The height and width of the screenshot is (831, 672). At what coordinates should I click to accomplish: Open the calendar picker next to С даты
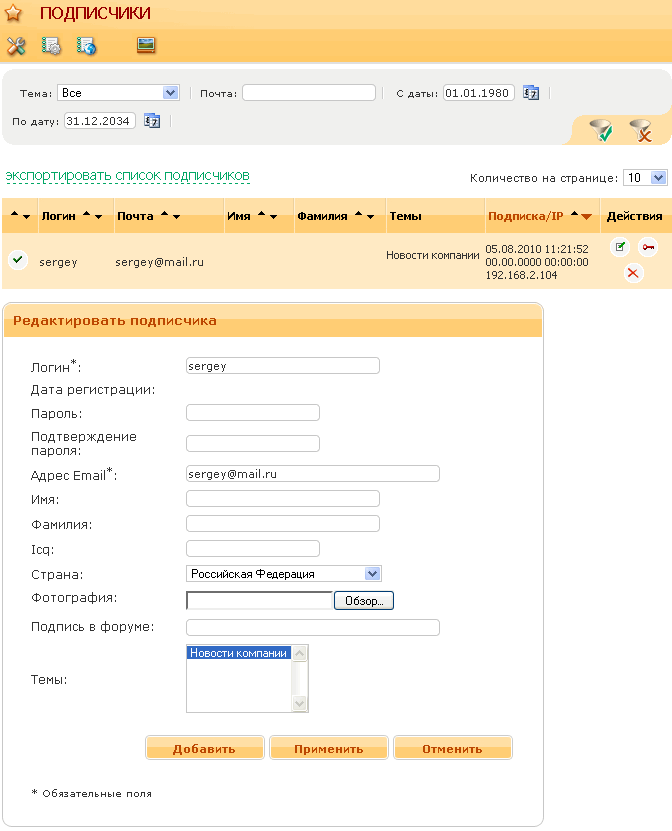pyautogui.click(x=531, y=93)
